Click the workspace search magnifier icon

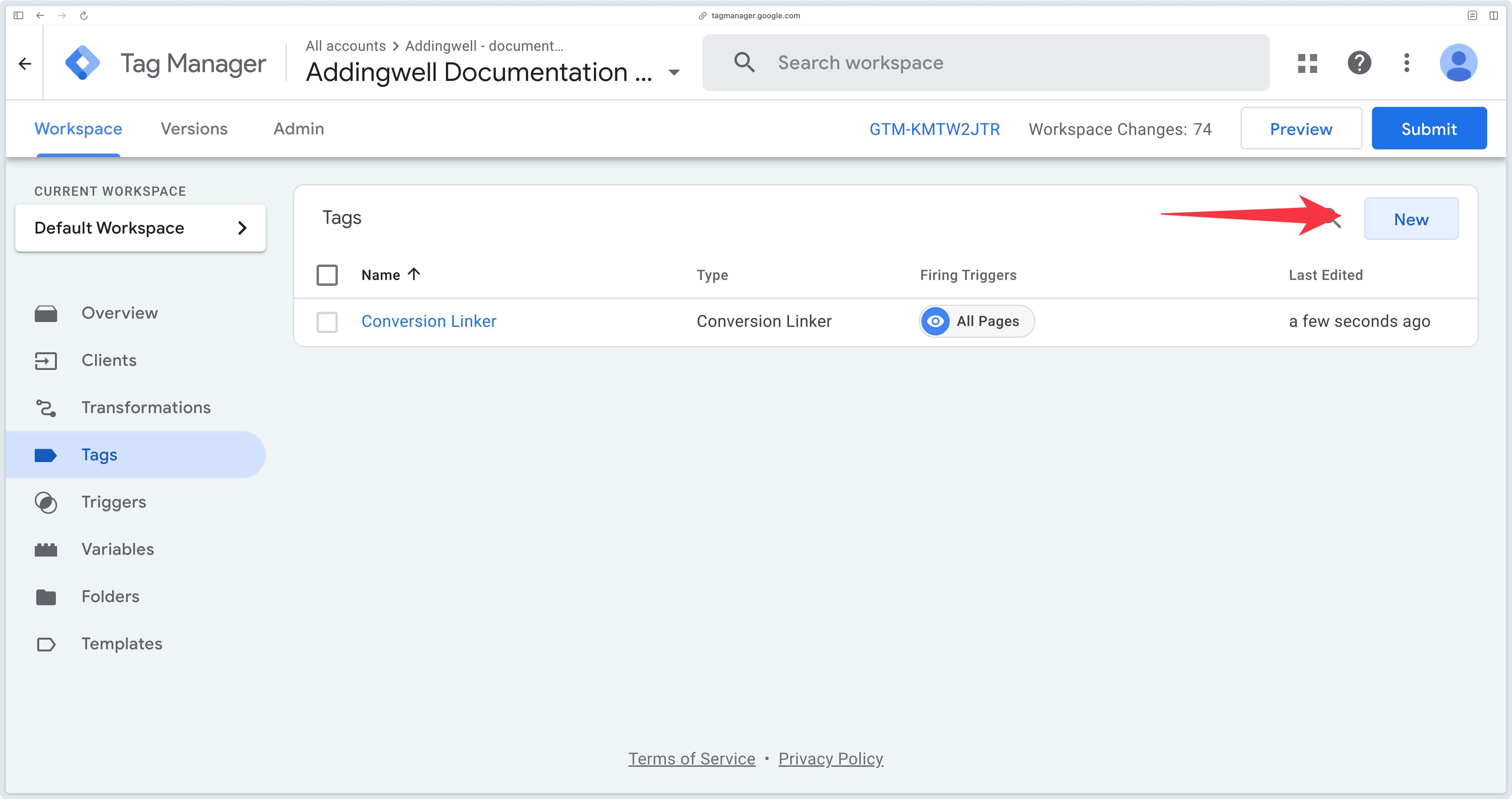coord(744,62)
